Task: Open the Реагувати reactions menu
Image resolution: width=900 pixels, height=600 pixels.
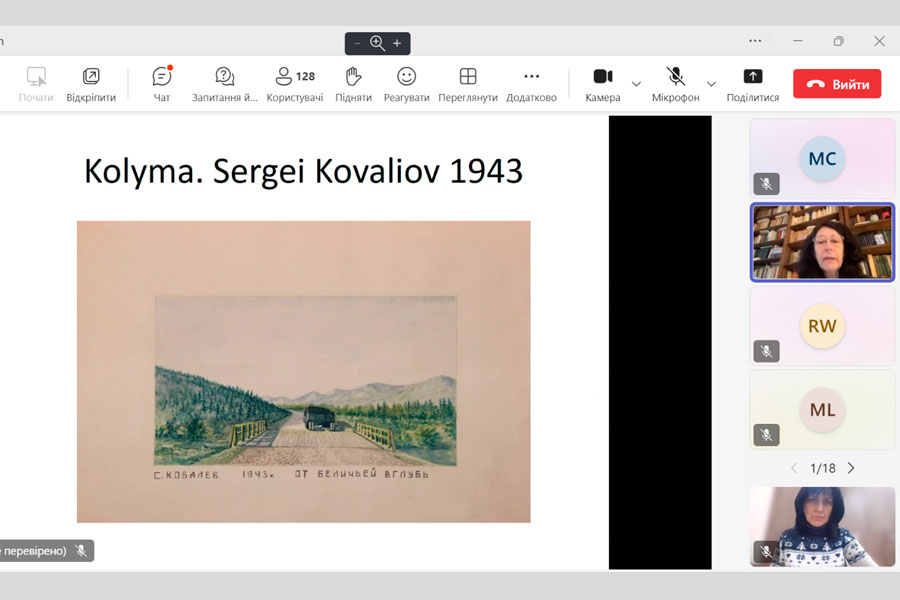Action: click(x=406, y=78)
